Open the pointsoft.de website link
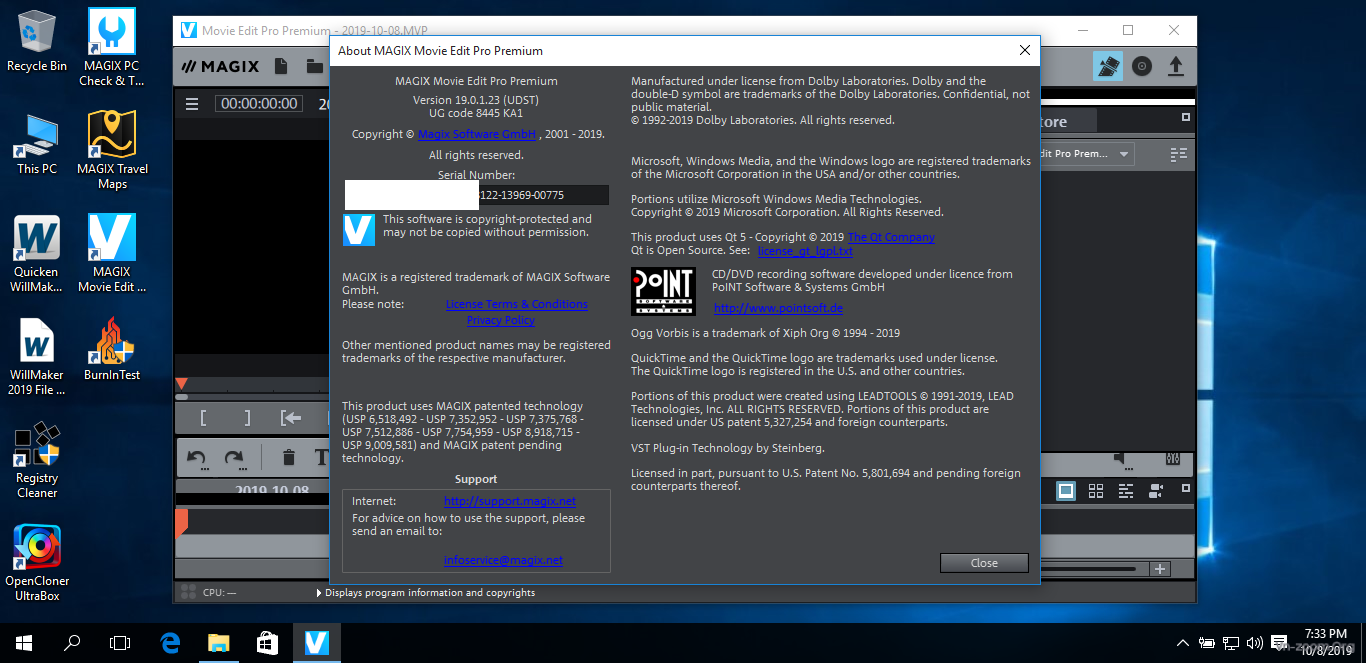Image resolution: width=1366 pixels, height=663 pixels. pos(778,308)
